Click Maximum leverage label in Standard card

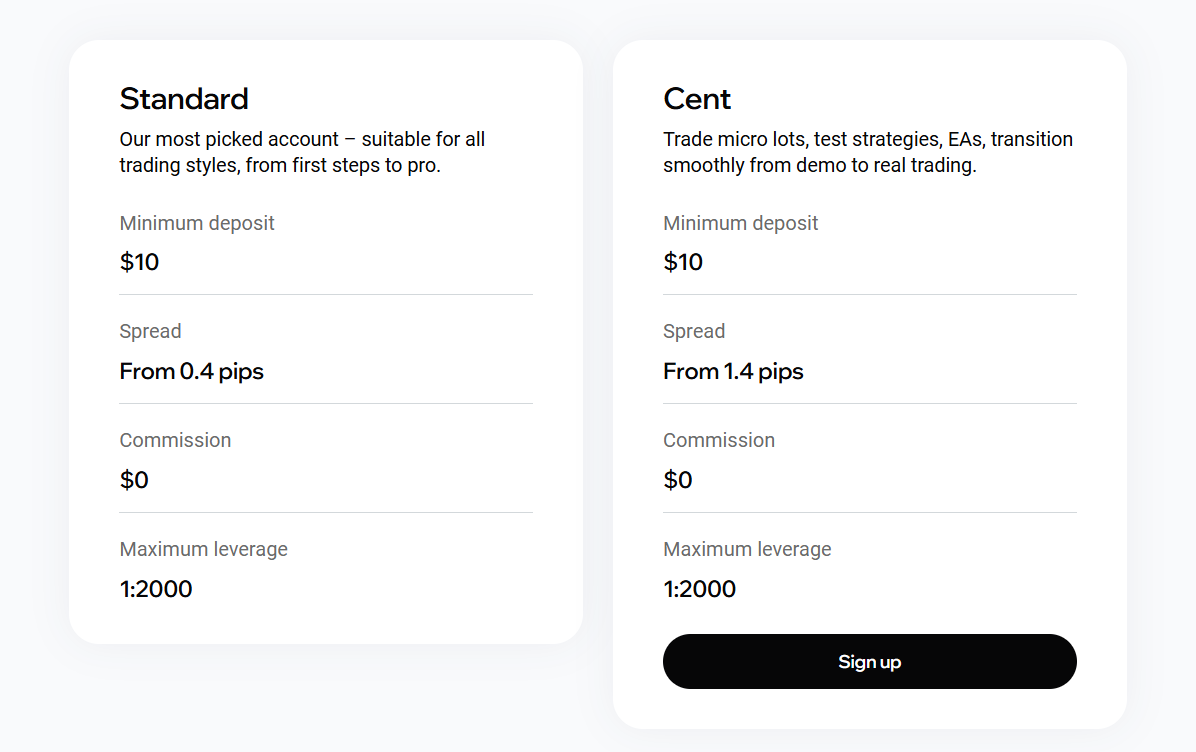(x=204, y=549)
